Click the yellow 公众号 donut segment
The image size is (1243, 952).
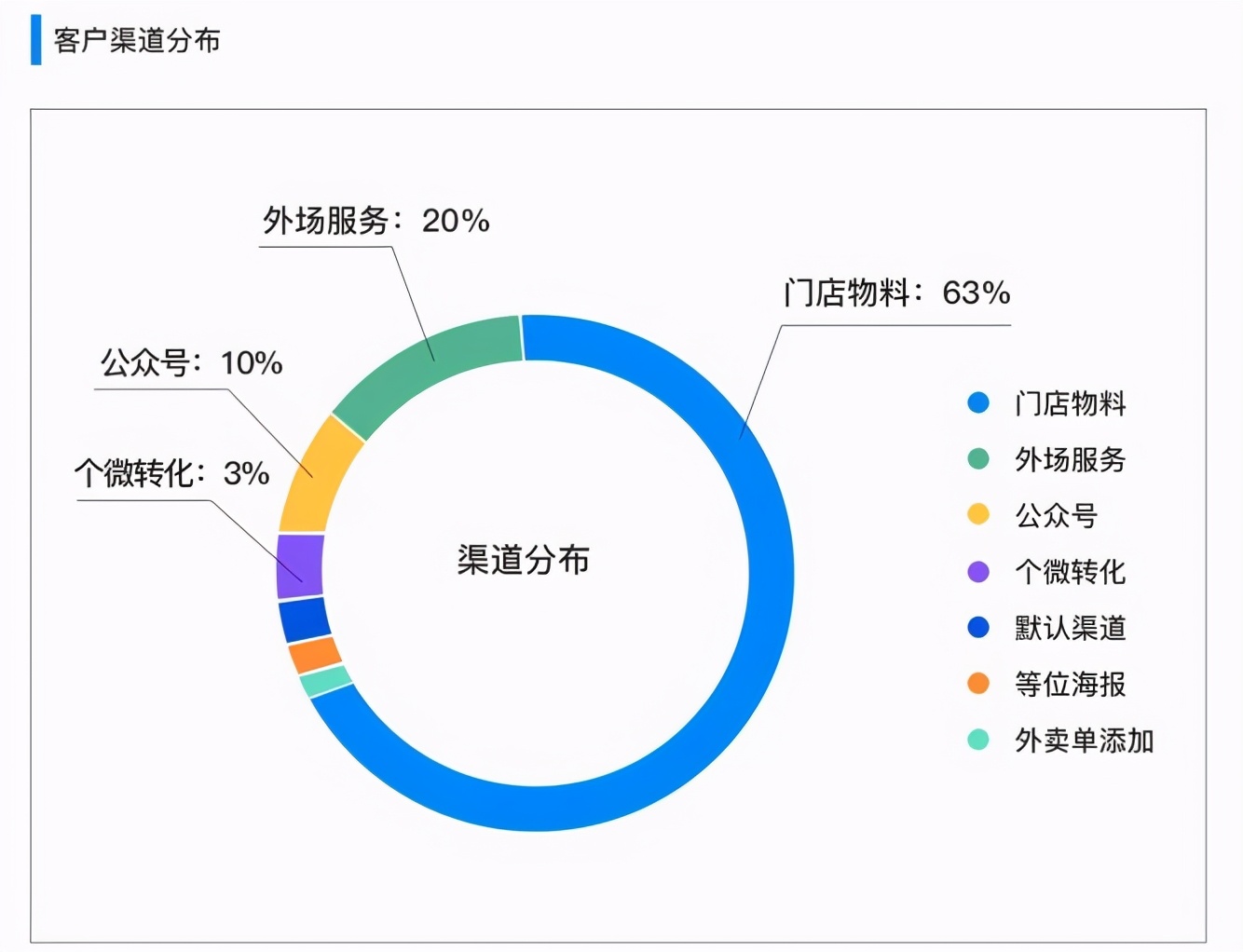319,475
